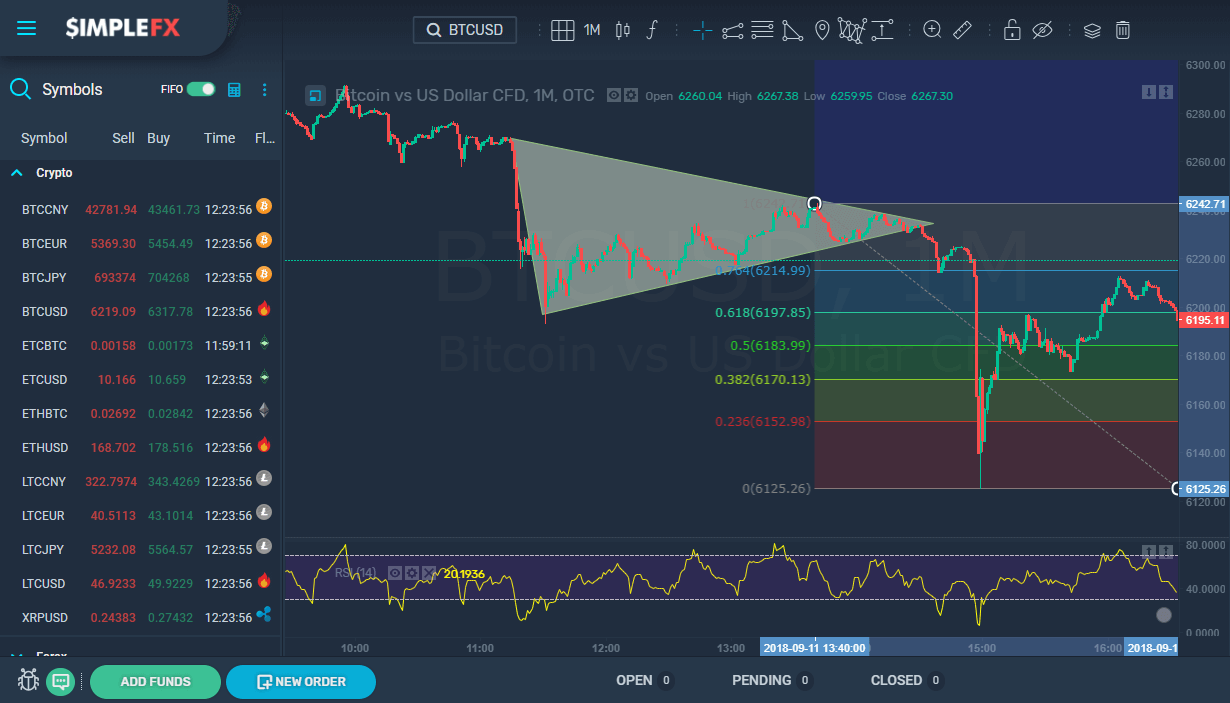Select the Fibonacci drawing's top anchor circle
Image resolution: width=1230 pixels, height=703 pixels.
pos(814,204)
